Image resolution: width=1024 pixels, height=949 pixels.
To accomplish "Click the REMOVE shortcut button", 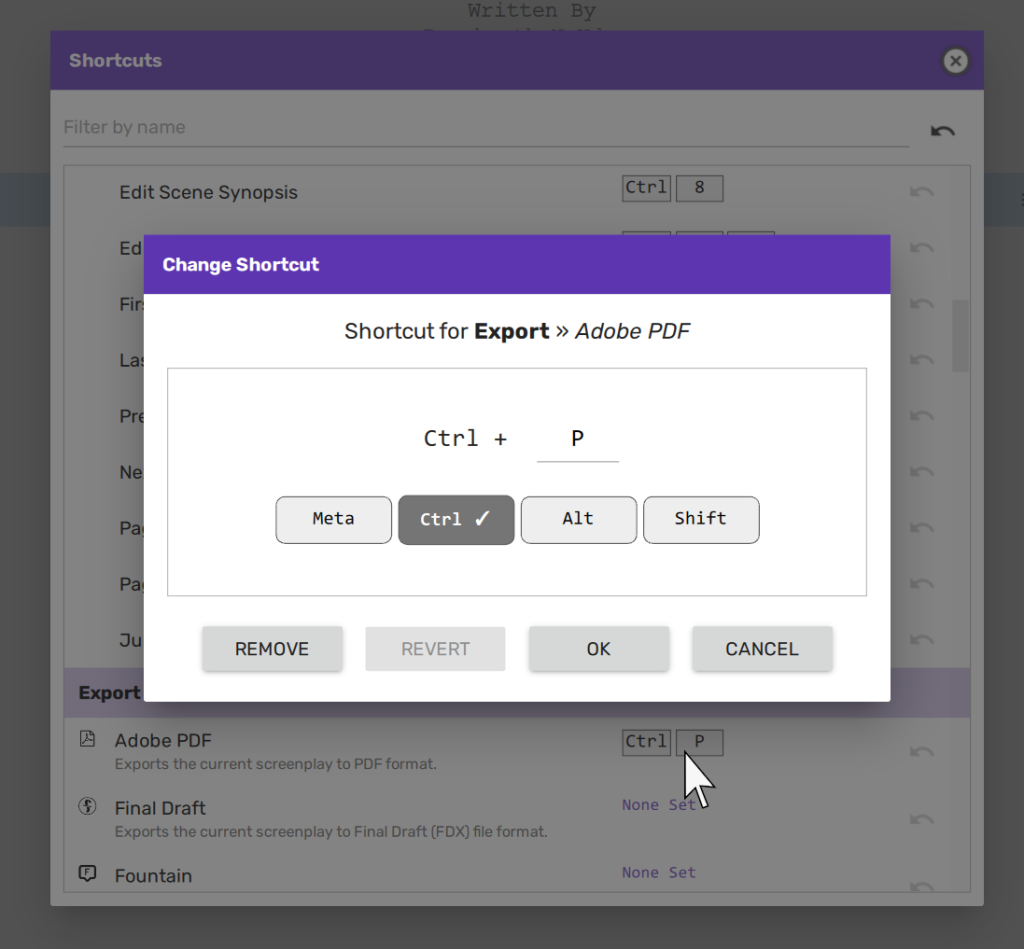I will pos(272,649).
